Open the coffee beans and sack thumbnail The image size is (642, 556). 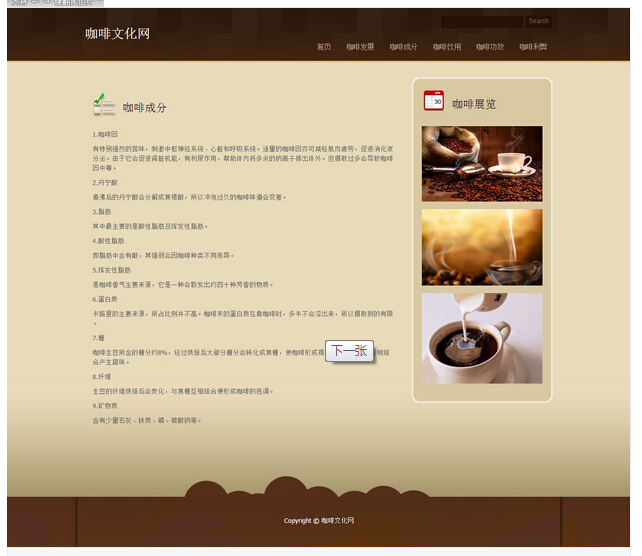[482, 163]
